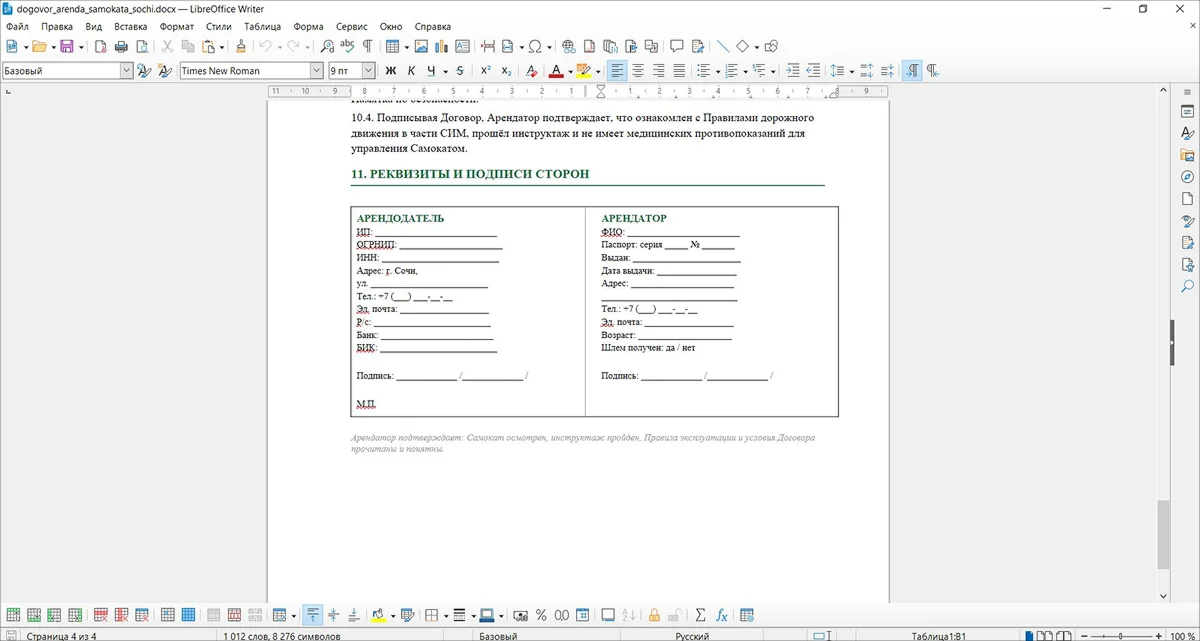This screenshot has height=641, width=1200.
Task: Run the spelling check (abc) icon
Action: pyautogui.click(x=347, y=47)
